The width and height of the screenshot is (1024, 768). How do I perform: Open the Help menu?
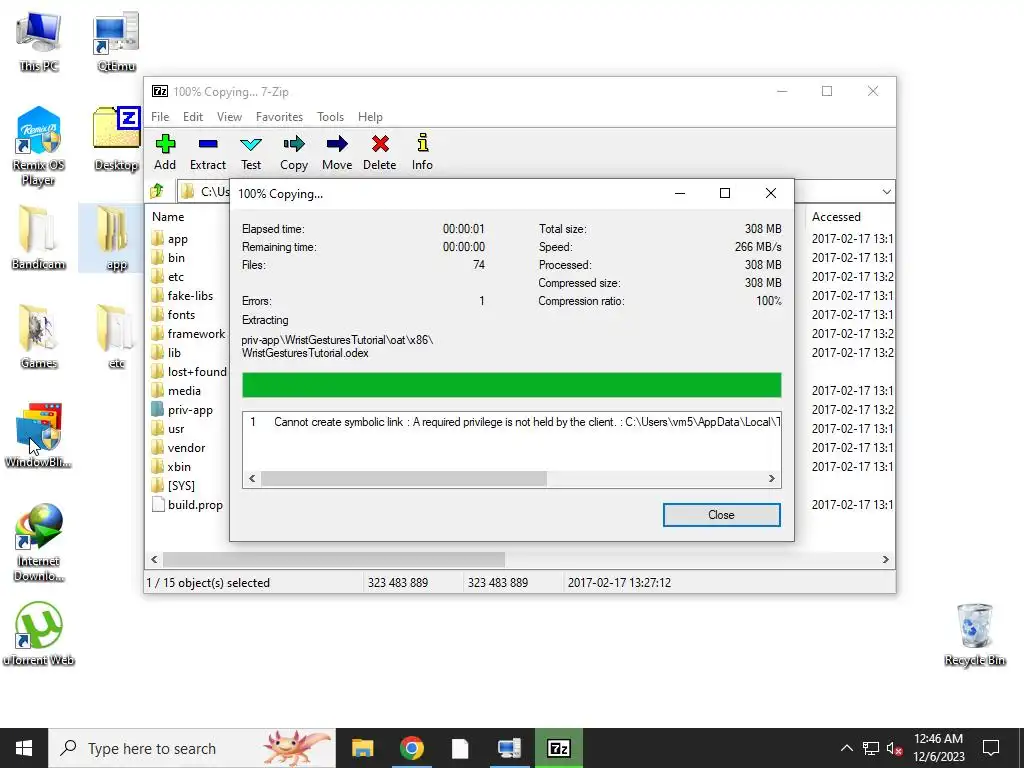point(370,117)
